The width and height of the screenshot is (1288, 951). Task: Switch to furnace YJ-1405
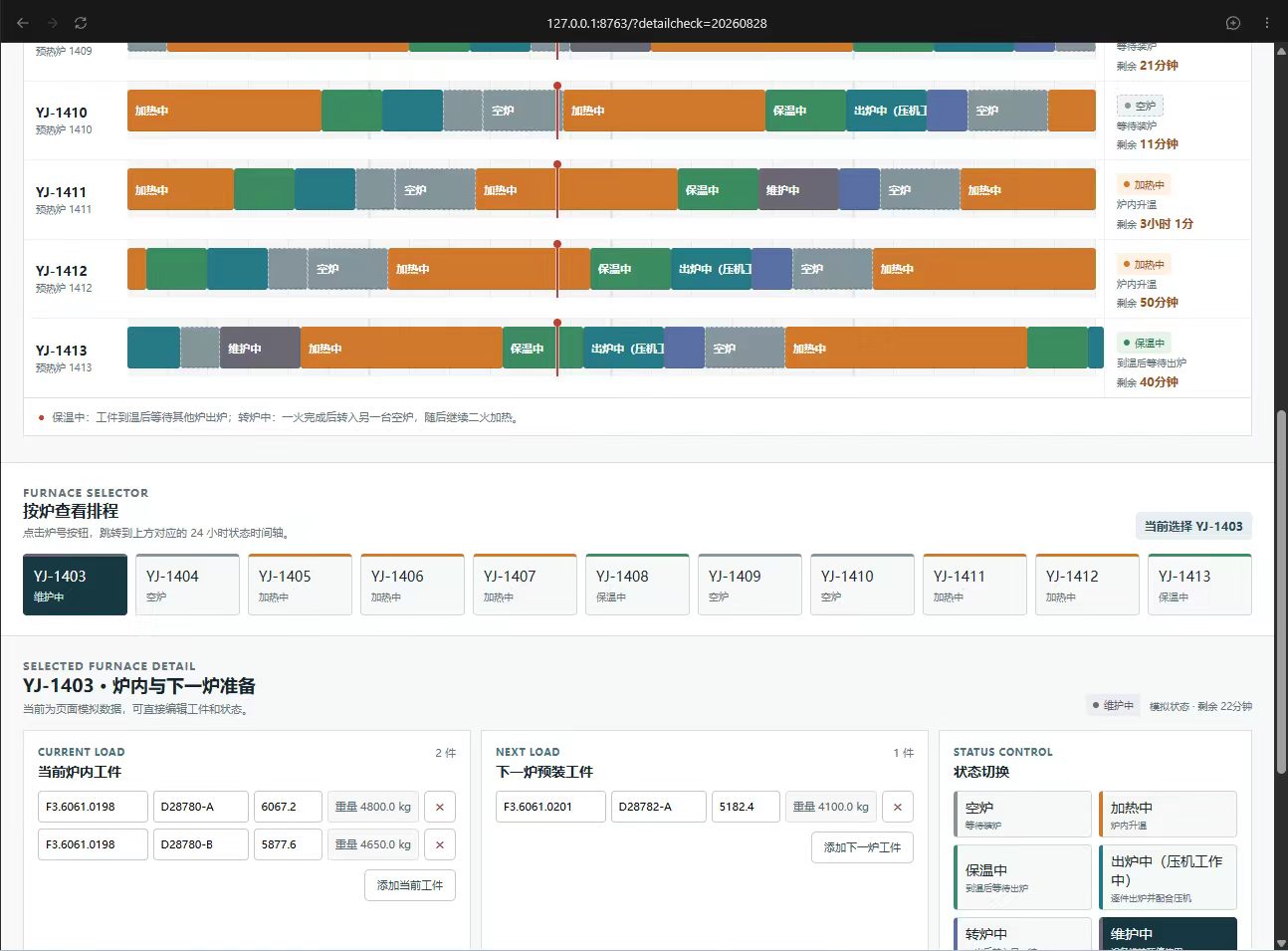click(x=300, y=585)
